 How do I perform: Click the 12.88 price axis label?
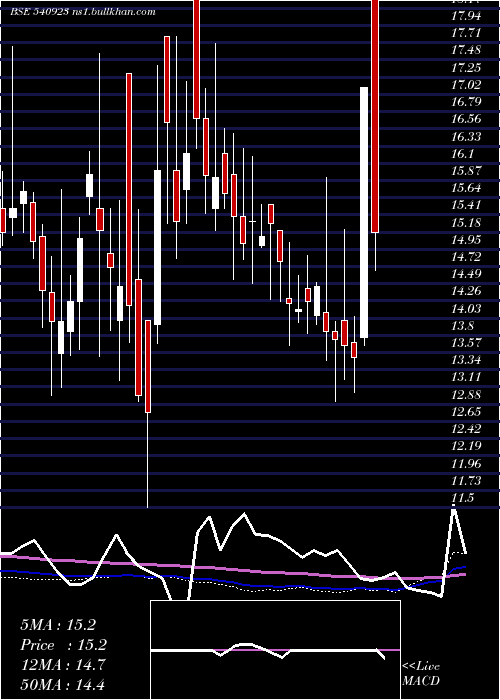coord(466,395)
